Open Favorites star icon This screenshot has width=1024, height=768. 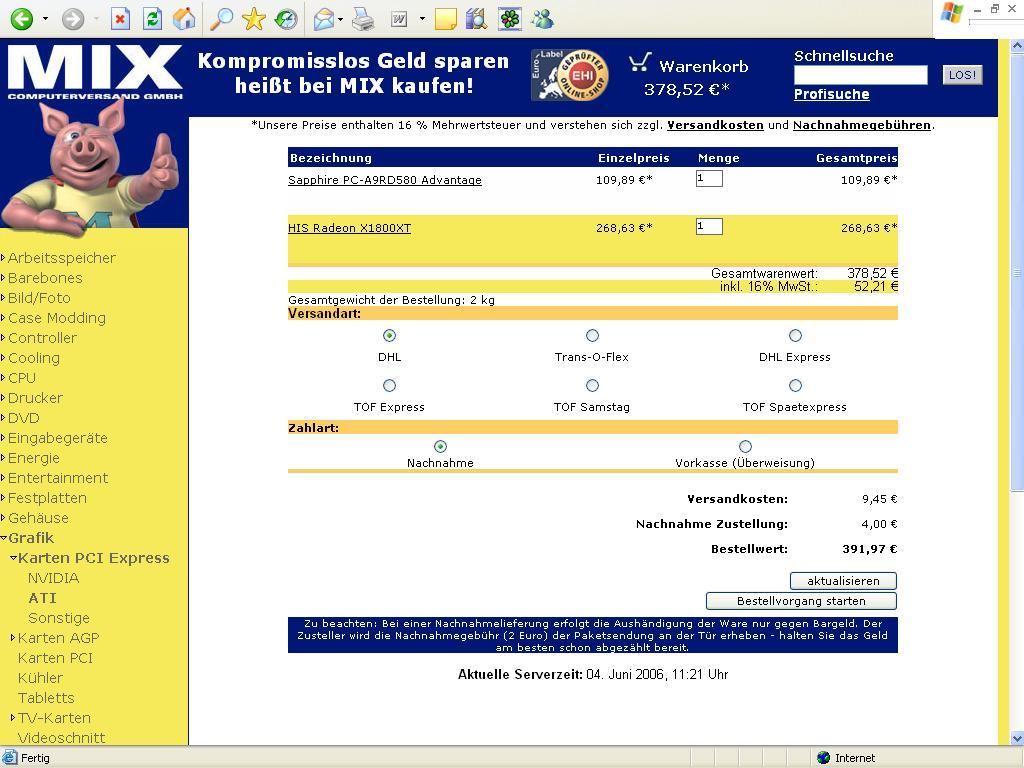tap(253, 19)
